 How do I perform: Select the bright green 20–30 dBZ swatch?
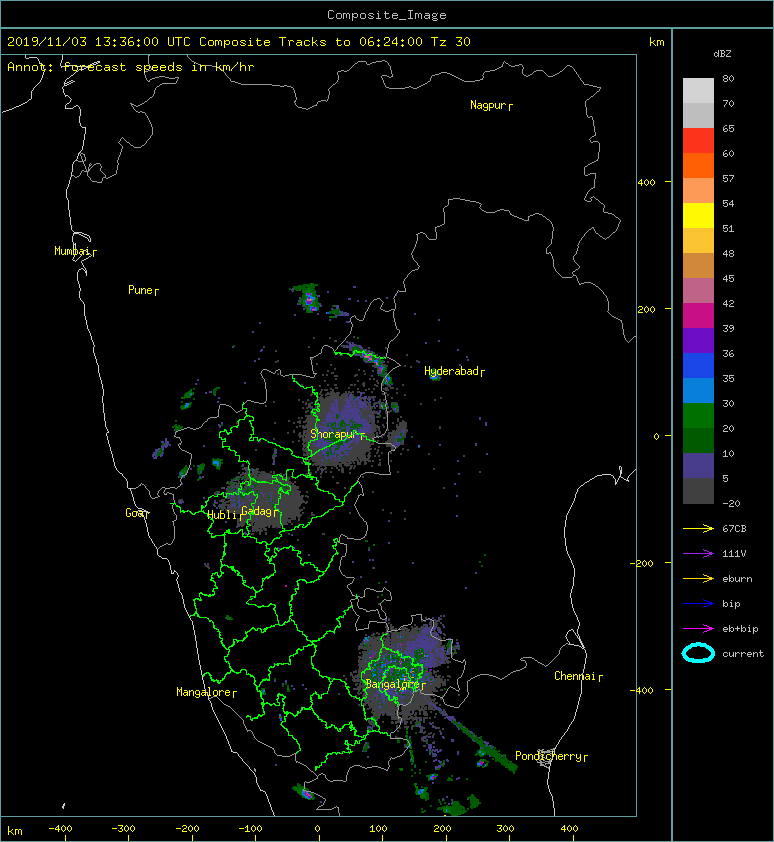pos(698,416)
